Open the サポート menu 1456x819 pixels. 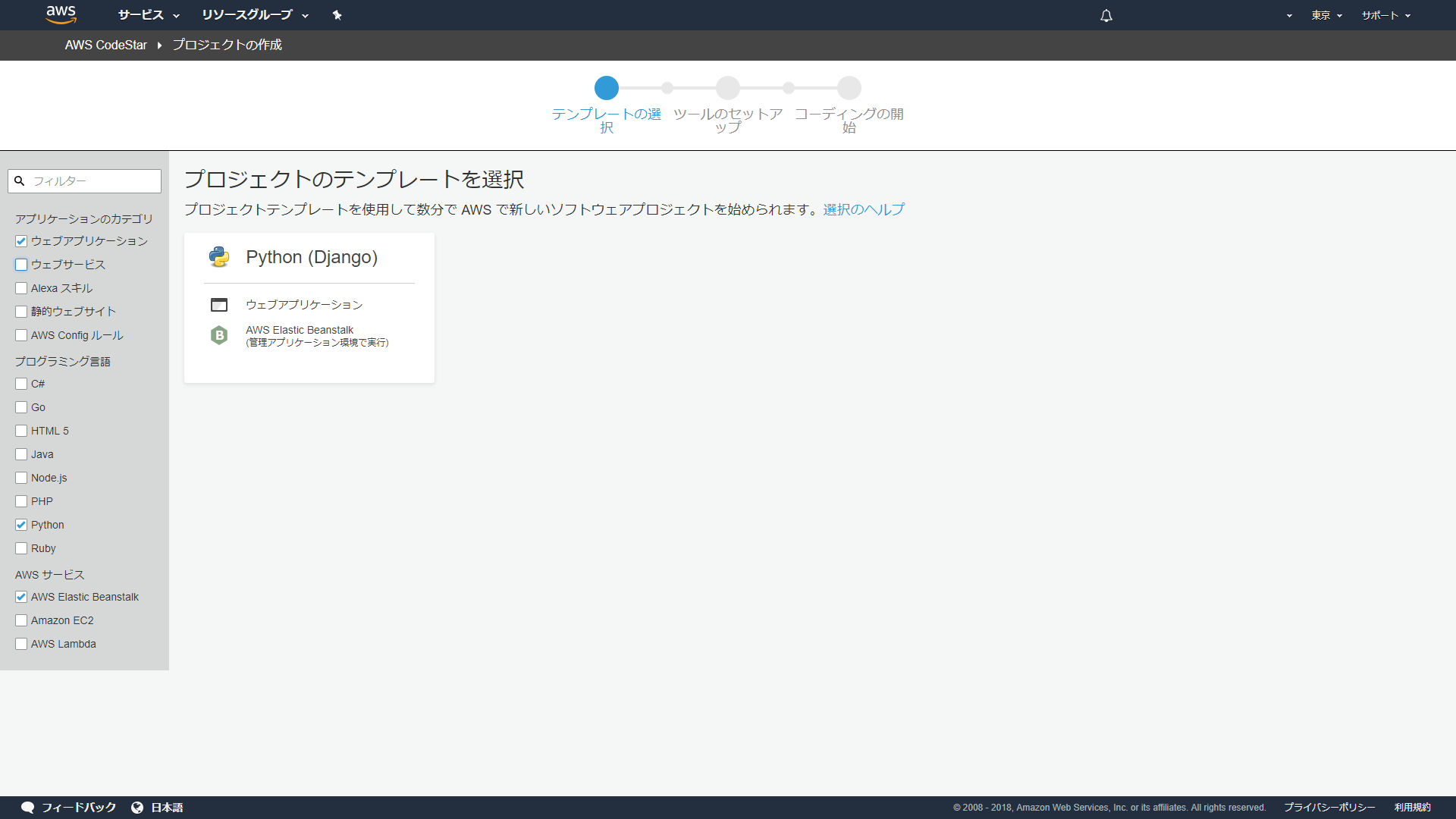click(1385, 15)
